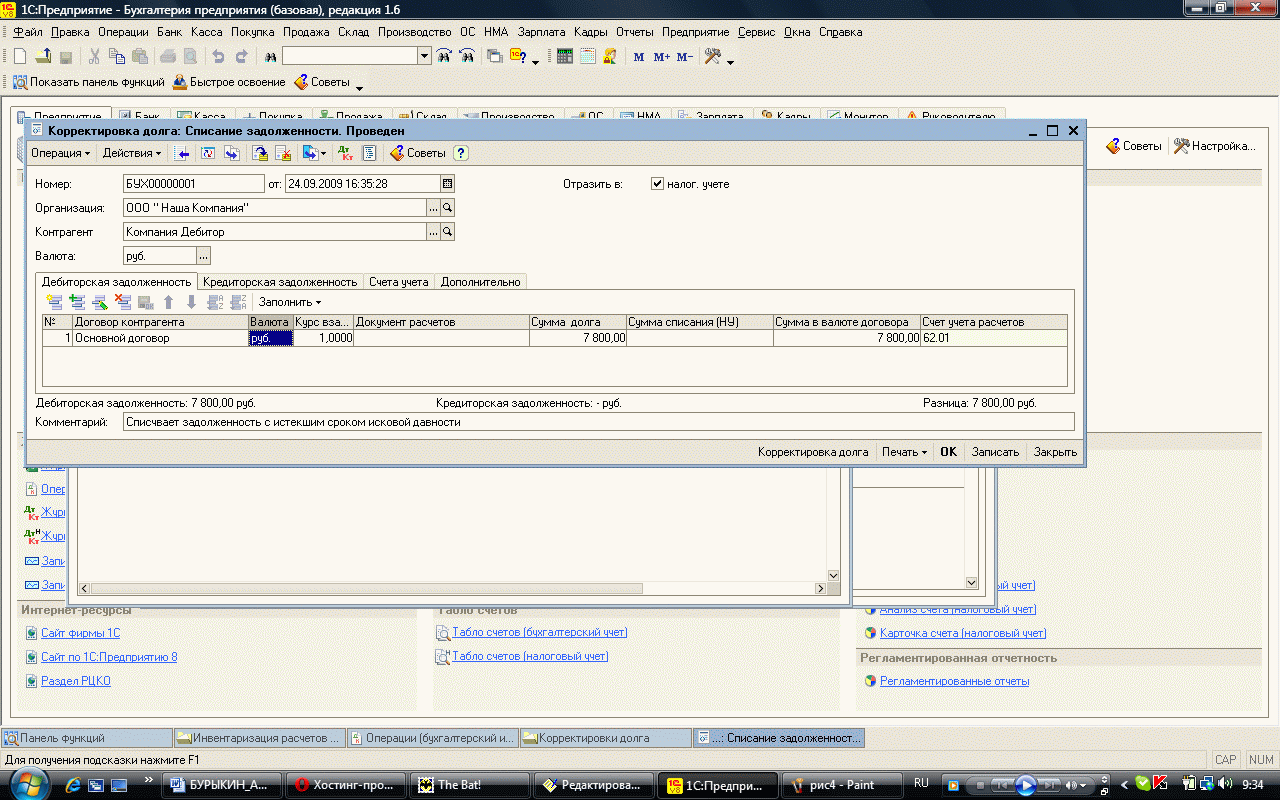Open рис4 - Paint from taskbar

tap(842, 784)
